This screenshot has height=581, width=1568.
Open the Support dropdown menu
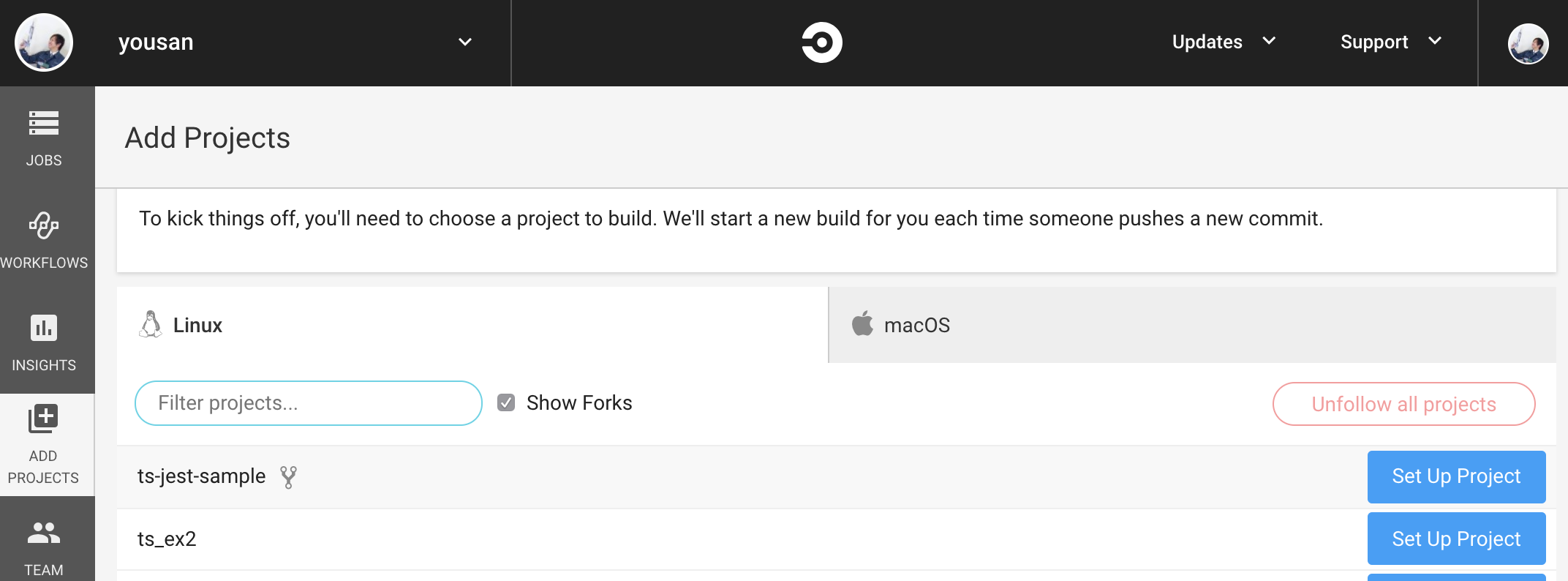pyautogui.click(x=1391, y=42)
